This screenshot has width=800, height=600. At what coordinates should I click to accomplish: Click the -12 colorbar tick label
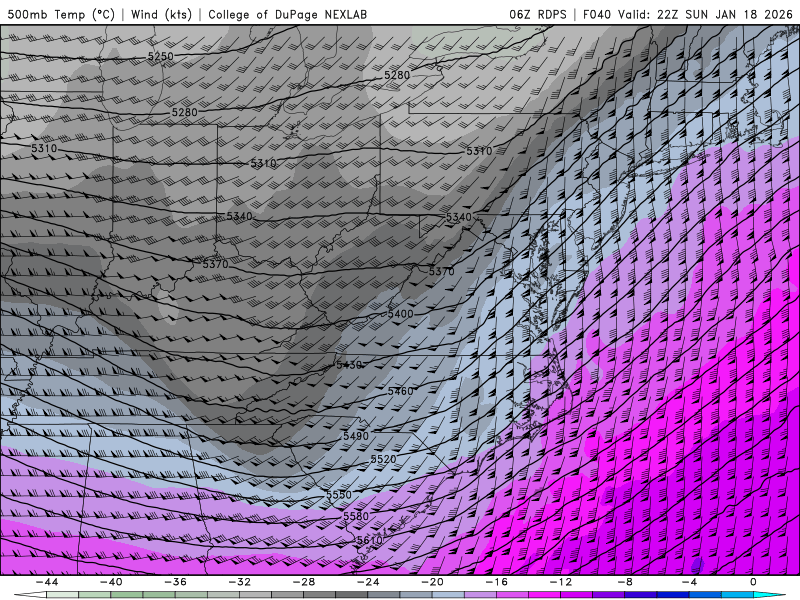tap(561, 582)
